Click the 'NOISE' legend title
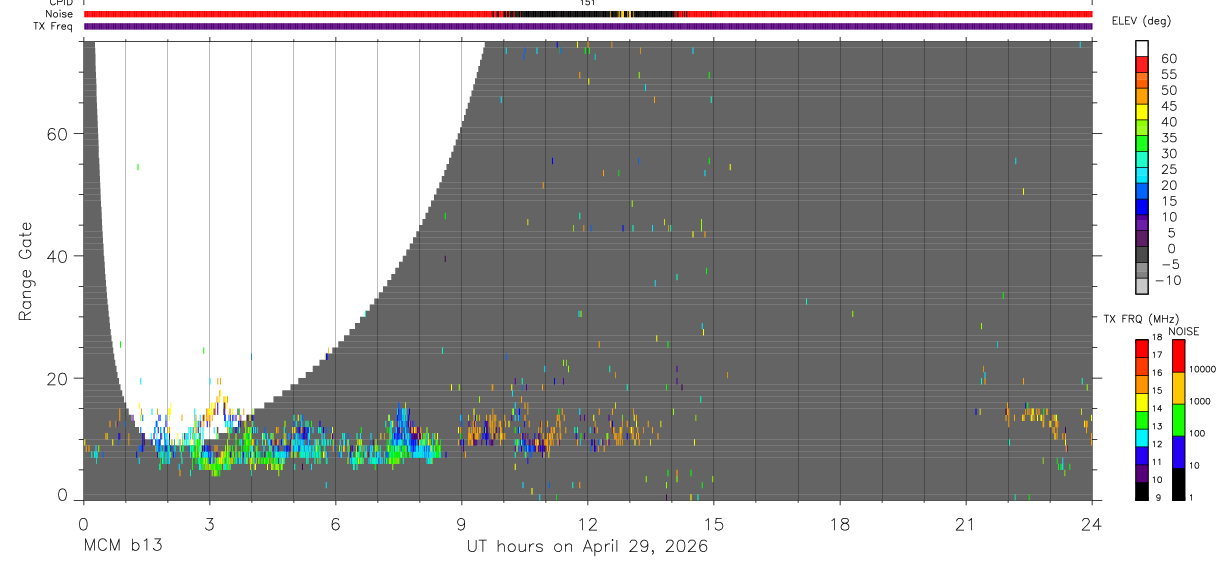The width and height of the screenshot is (1228, 567). 1183,331
